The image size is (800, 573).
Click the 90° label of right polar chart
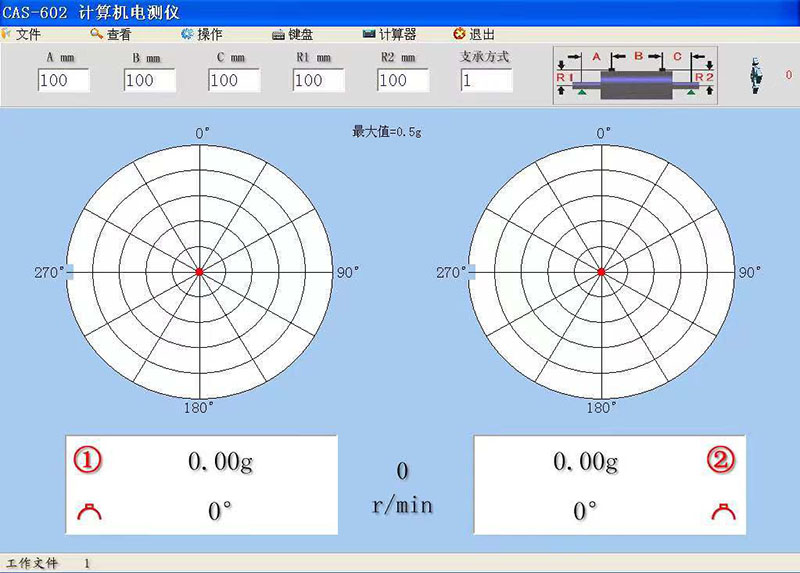tap(750, 272)
